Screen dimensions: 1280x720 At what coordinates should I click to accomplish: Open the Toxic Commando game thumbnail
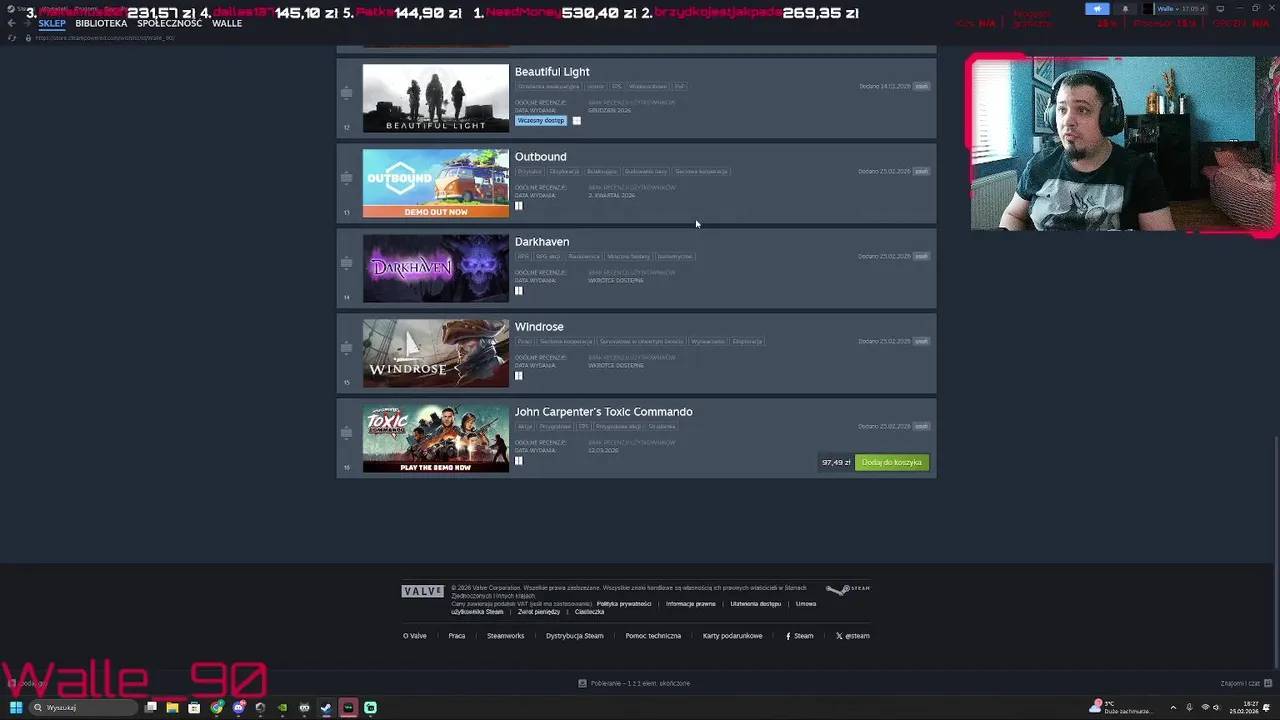(435, 438)
